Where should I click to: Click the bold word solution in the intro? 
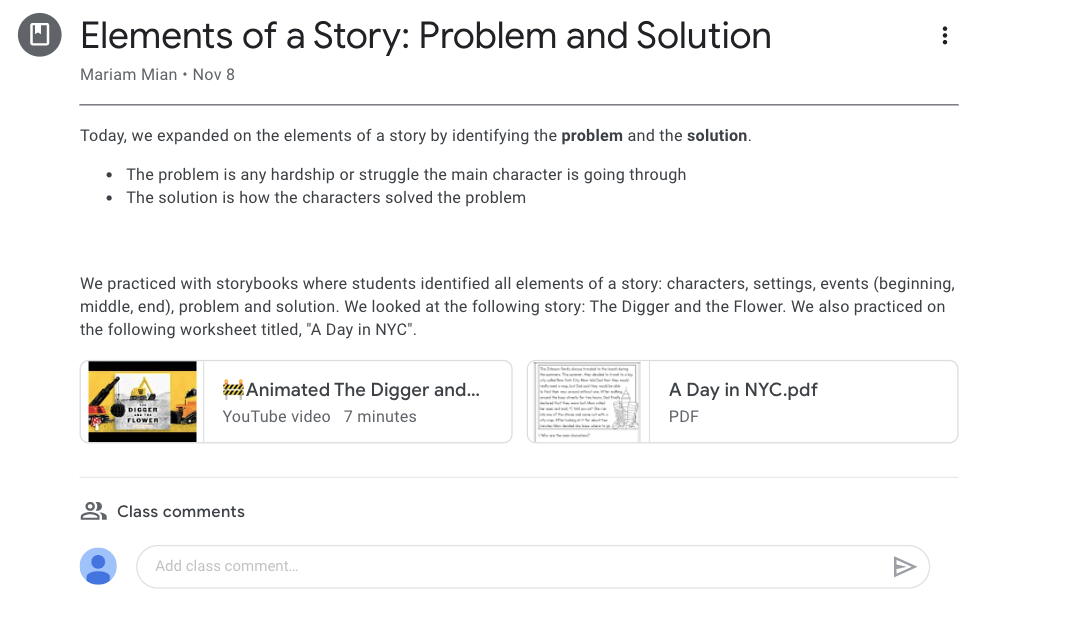(x=717, y=135)
